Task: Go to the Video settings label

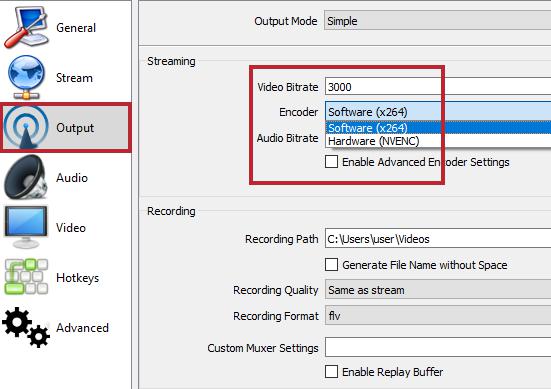Action: click(x=71, y=228)
